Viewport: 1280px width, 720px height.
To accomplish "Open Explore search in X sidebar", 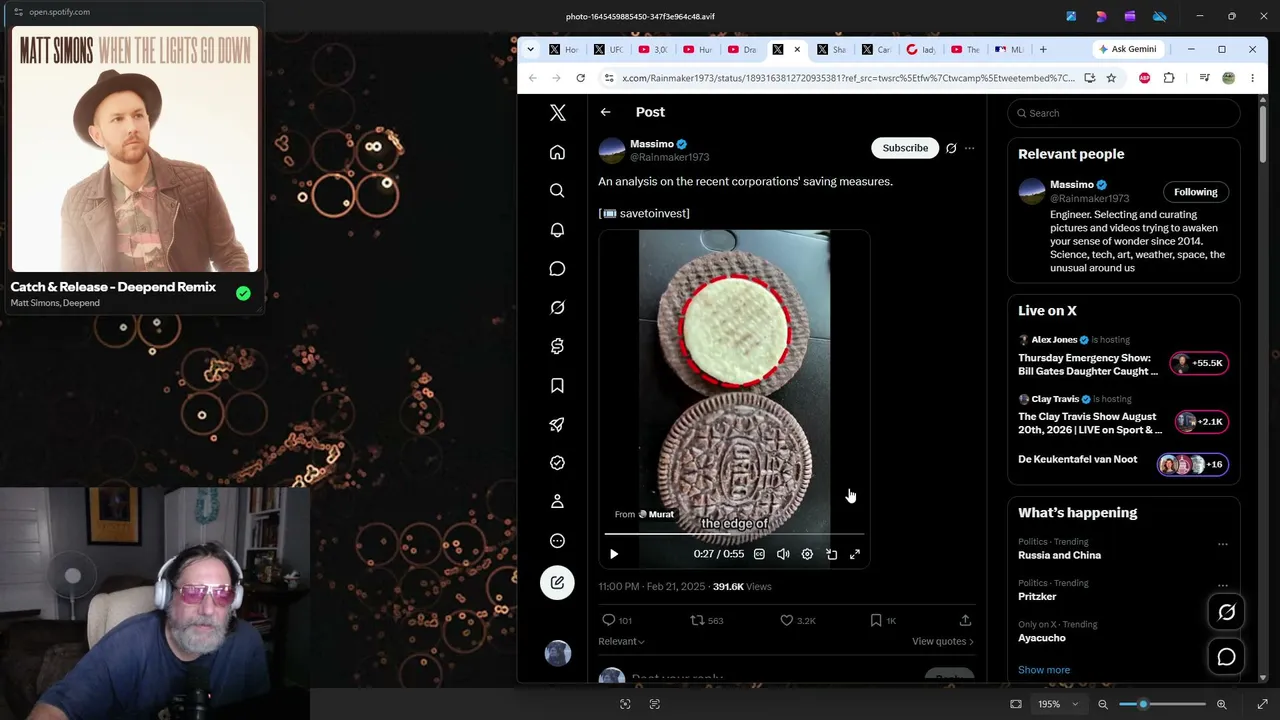I will click(x=557, y=191).
